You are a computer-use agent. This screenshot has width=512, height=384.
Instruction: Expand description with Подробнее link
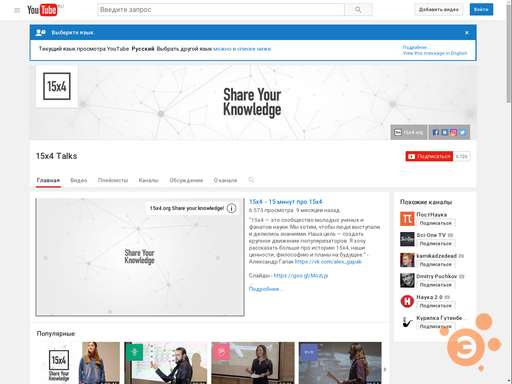pos(265,289)
